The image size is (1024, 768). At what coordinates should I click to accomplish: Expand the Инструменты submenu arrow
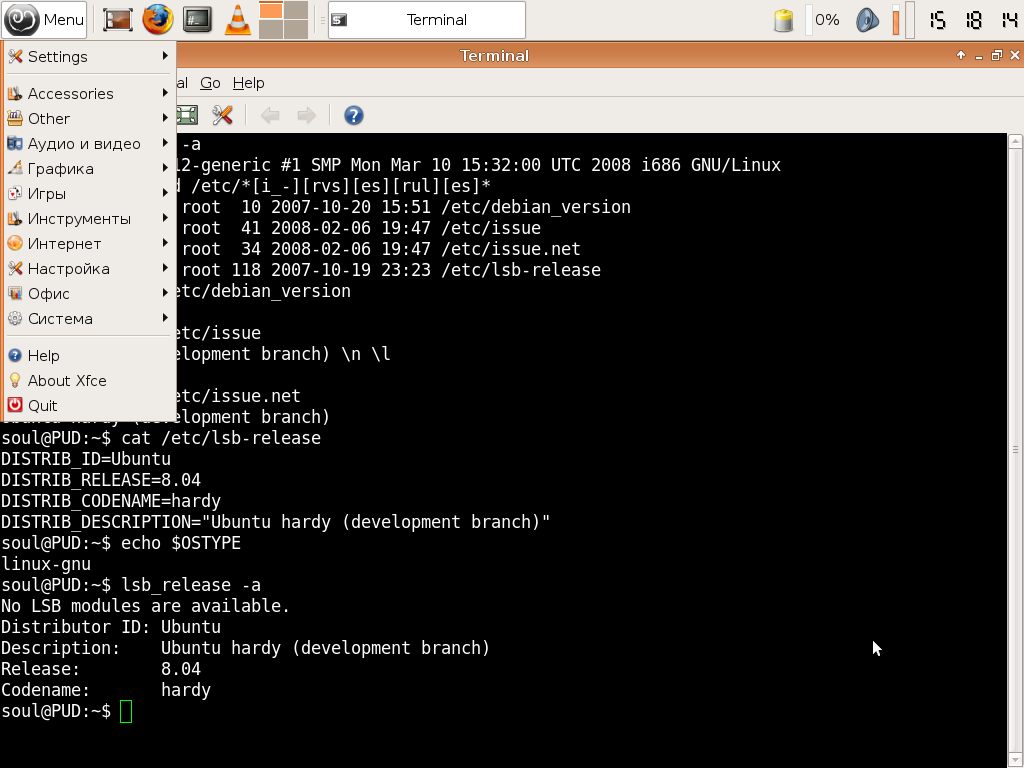tap(165, 218)
